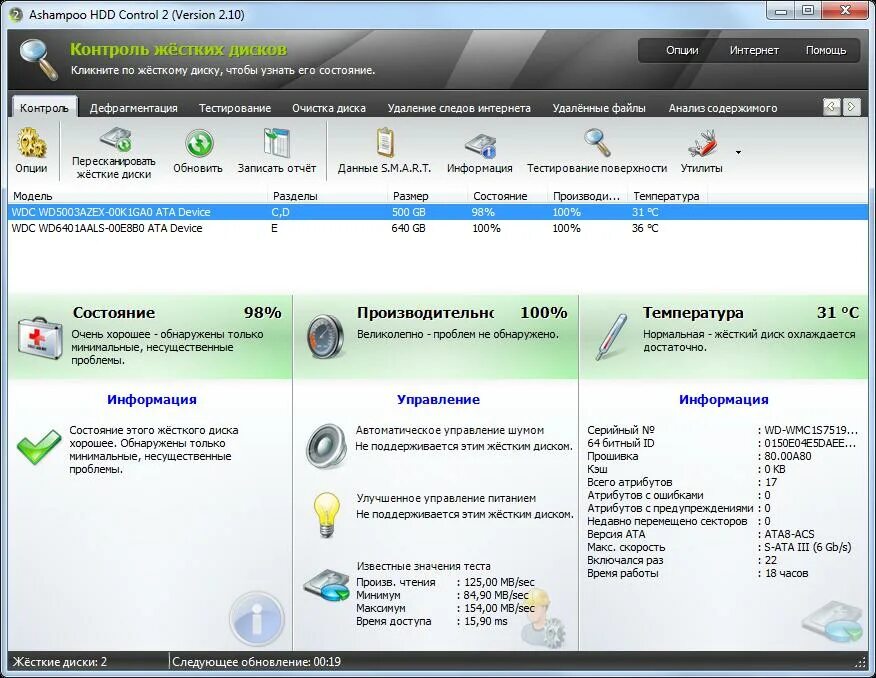Screen dimensions: 876x678
Task: Switch to the Удалённые файлы tab
Action: pos(599,108)
